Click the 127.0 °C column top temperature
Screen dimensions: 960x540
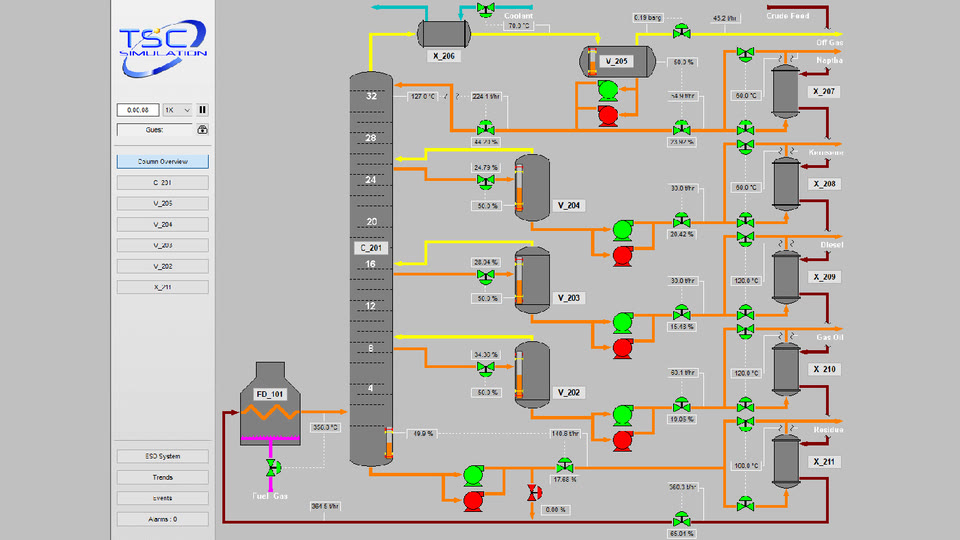click(x=424, y=97)
